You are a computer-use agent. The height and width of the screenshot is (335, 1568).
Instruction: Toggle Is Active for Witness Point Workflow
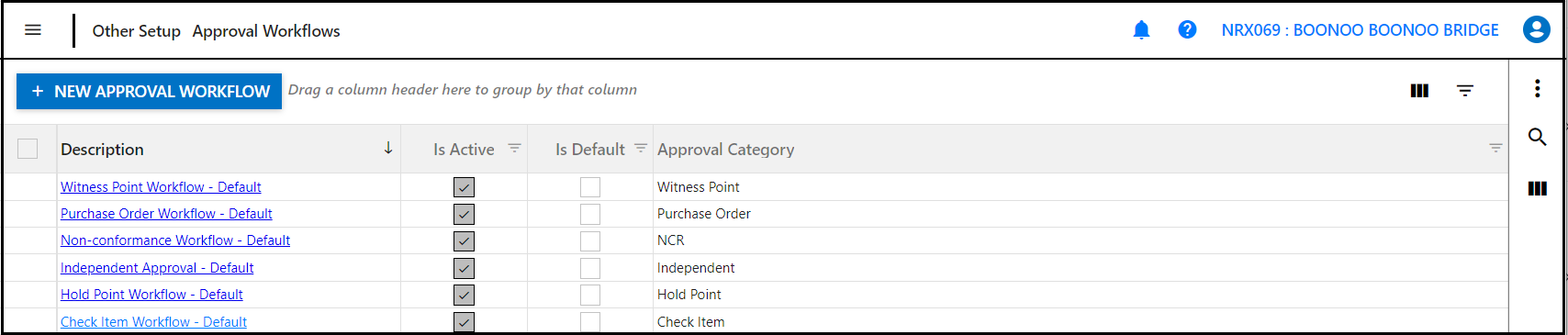click(x=464, y=187)
